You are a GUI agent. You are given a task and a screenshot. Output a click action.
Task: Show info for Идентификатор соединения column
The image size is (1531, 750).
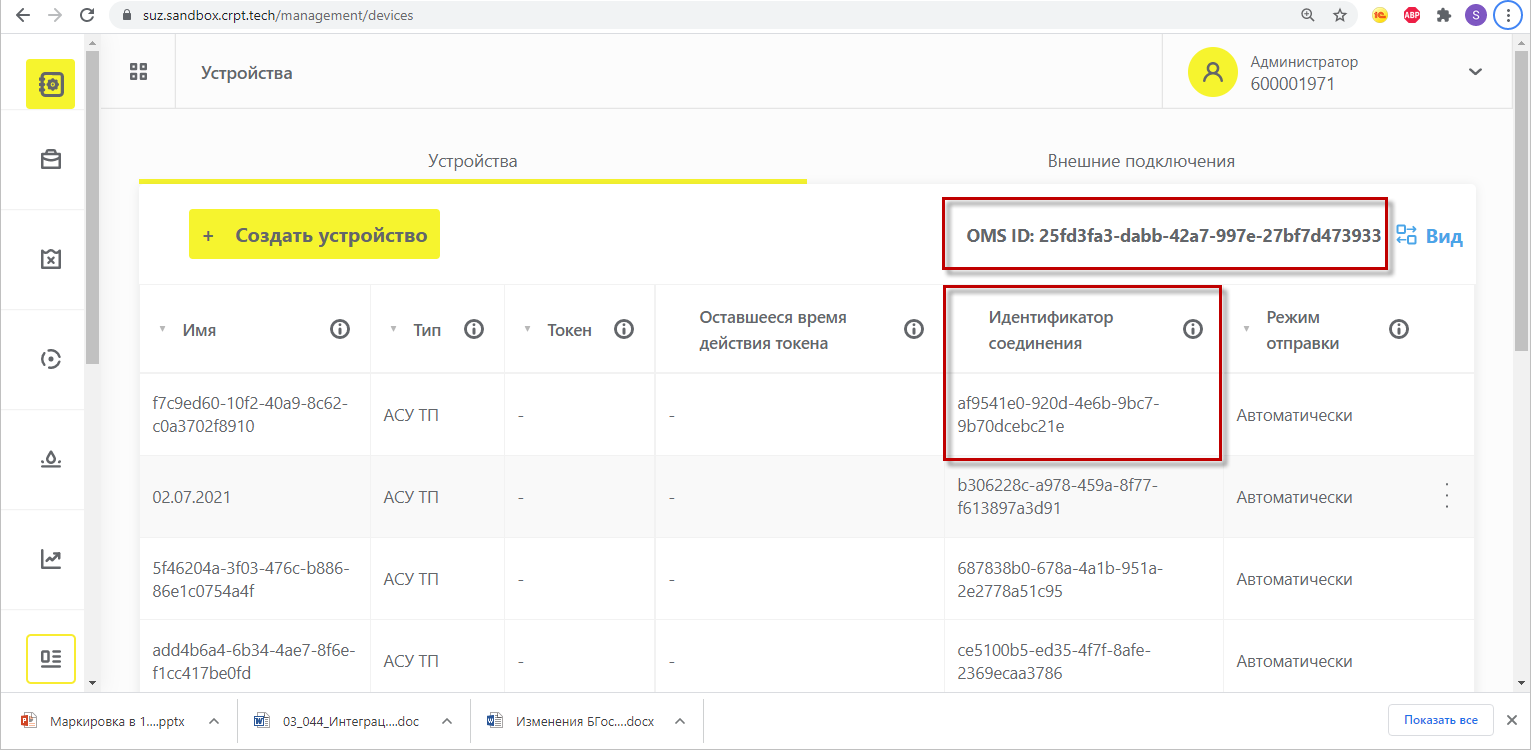tap(1193, 329)
